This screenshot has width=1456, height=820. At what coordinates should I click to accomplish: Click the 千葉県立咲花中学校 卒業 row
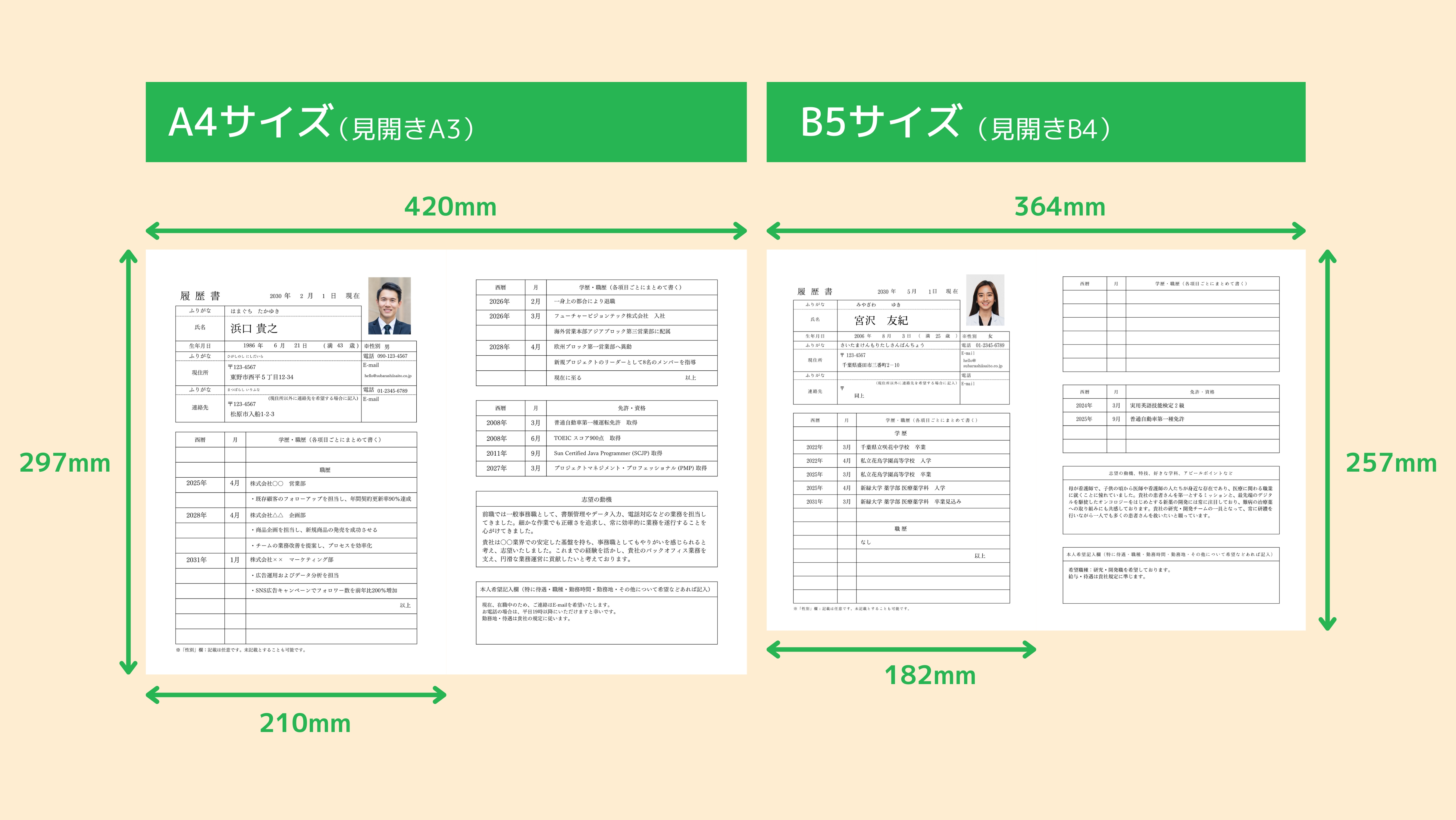click(901, 447)
